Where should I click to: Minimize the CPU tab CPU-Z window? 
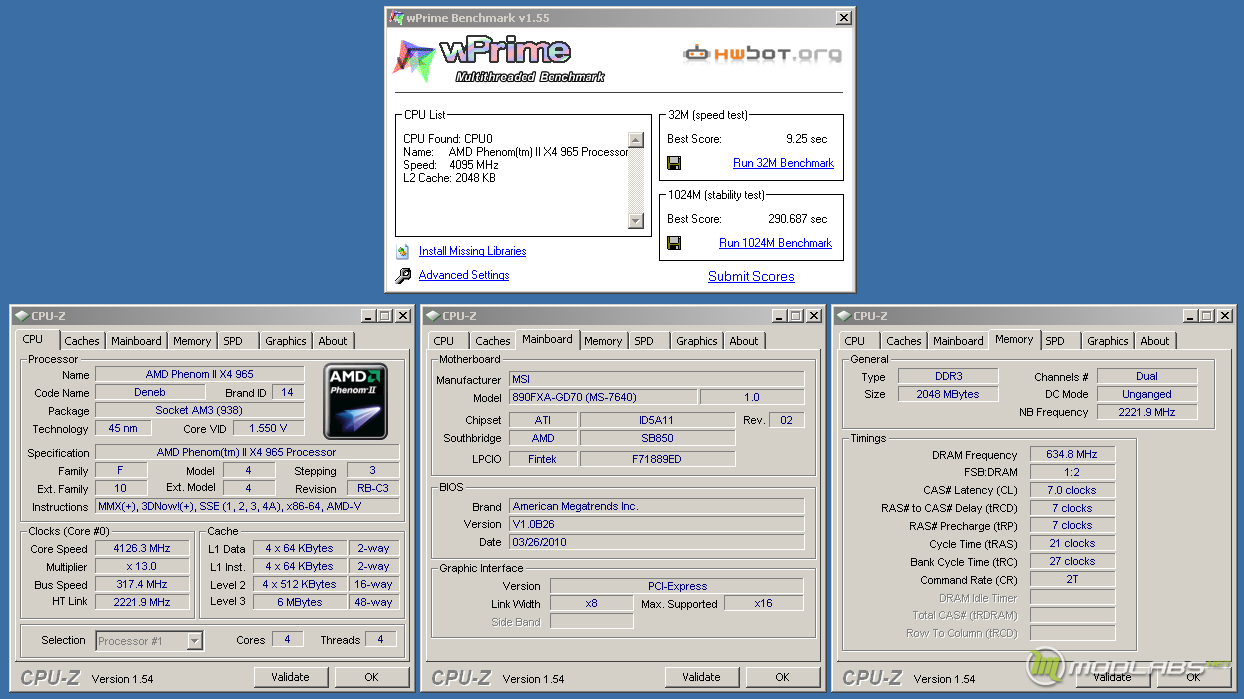pos(366,316)
